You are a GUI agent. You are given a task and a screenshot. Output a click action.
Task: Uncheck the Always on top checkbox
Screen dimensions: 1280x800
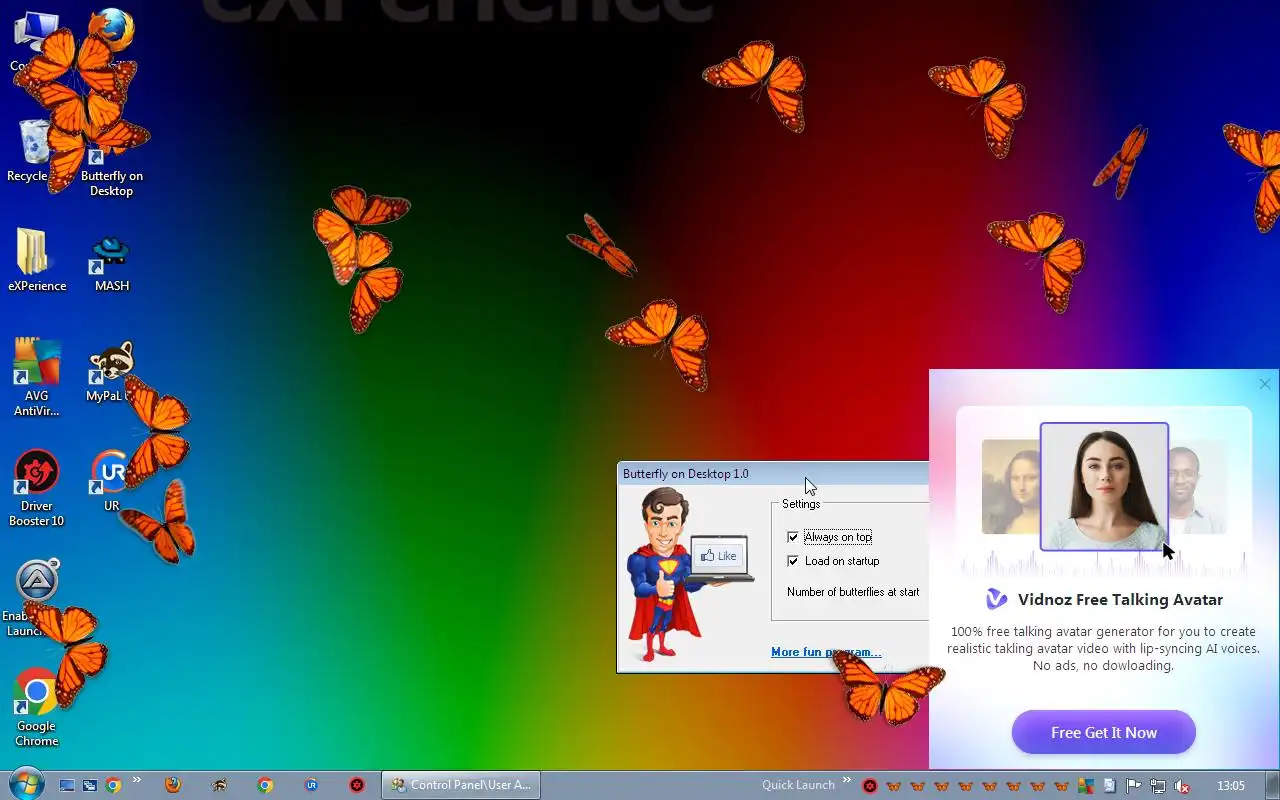[793, 537]
